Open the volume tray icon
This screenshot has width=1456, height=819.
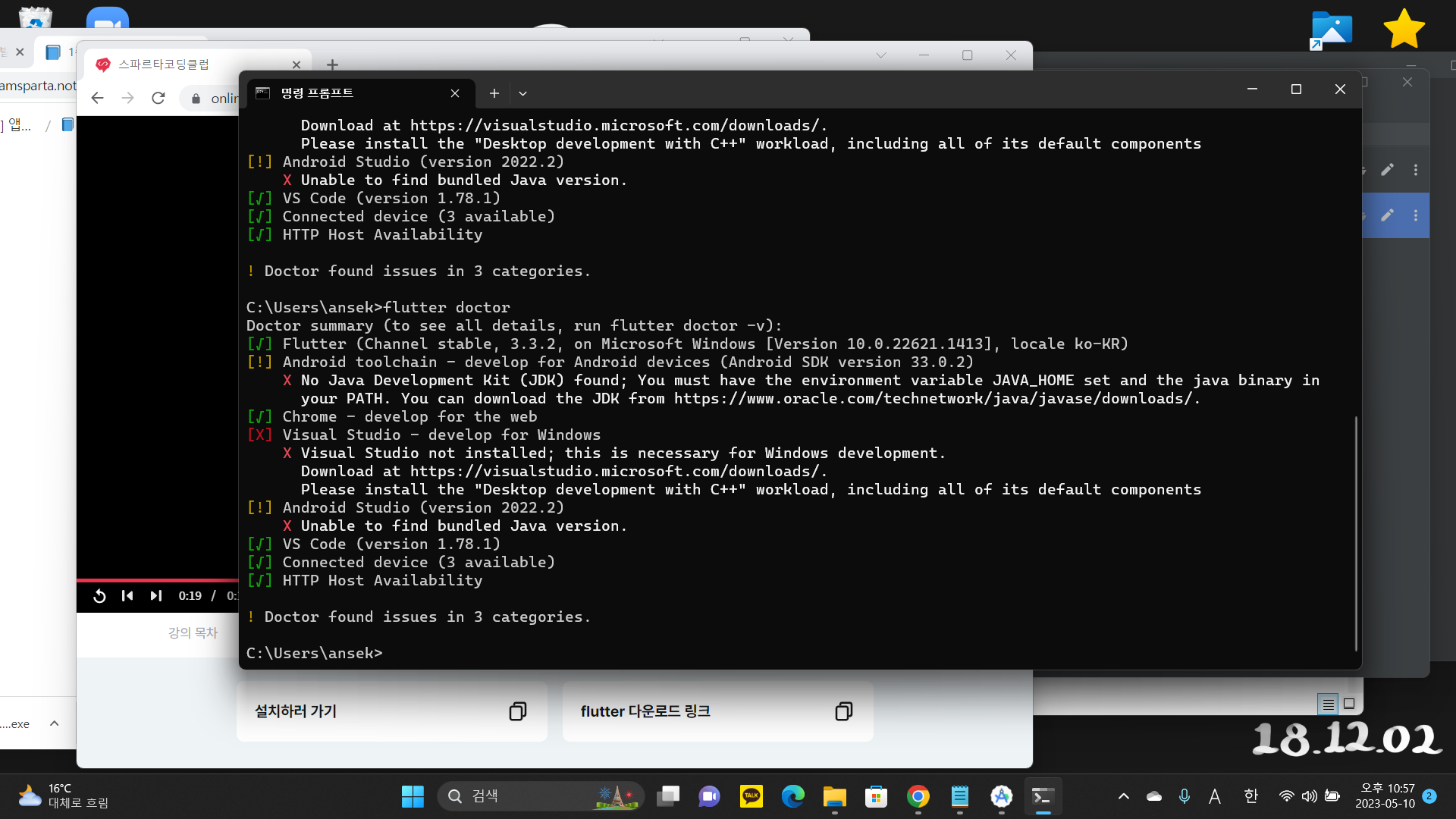point(1310,796)
